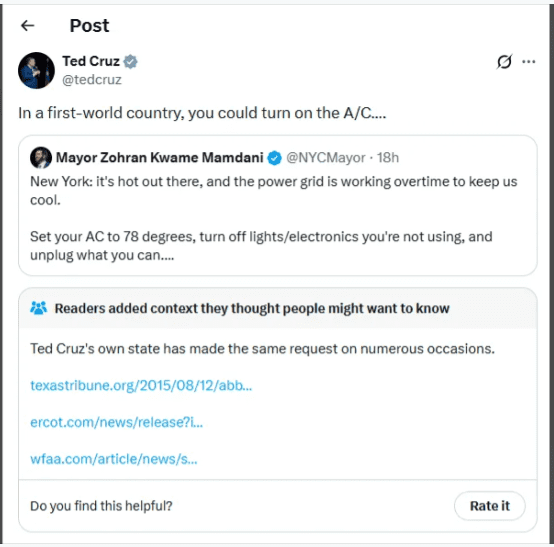The width and height of the screenshot is (554, 547).
Task: Open the texastribune.org link
Action: 141,386
